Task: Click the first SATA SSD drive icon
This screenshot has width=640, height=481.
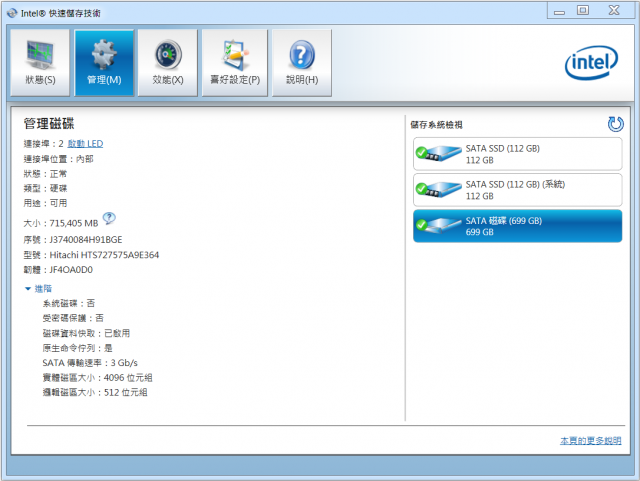Action: [x=438, y=153]
